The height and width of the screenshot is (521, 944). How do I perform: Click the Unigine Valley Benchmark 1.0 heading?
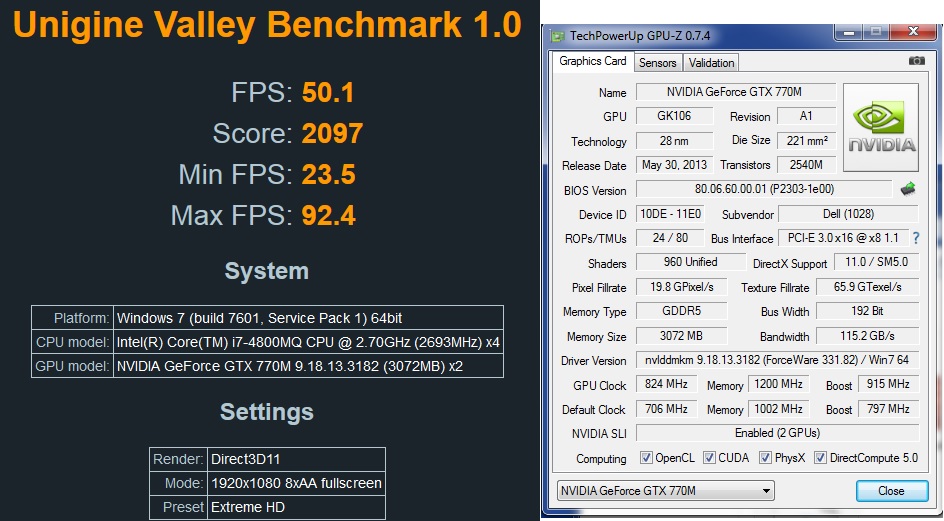click(x=267, y=25)
